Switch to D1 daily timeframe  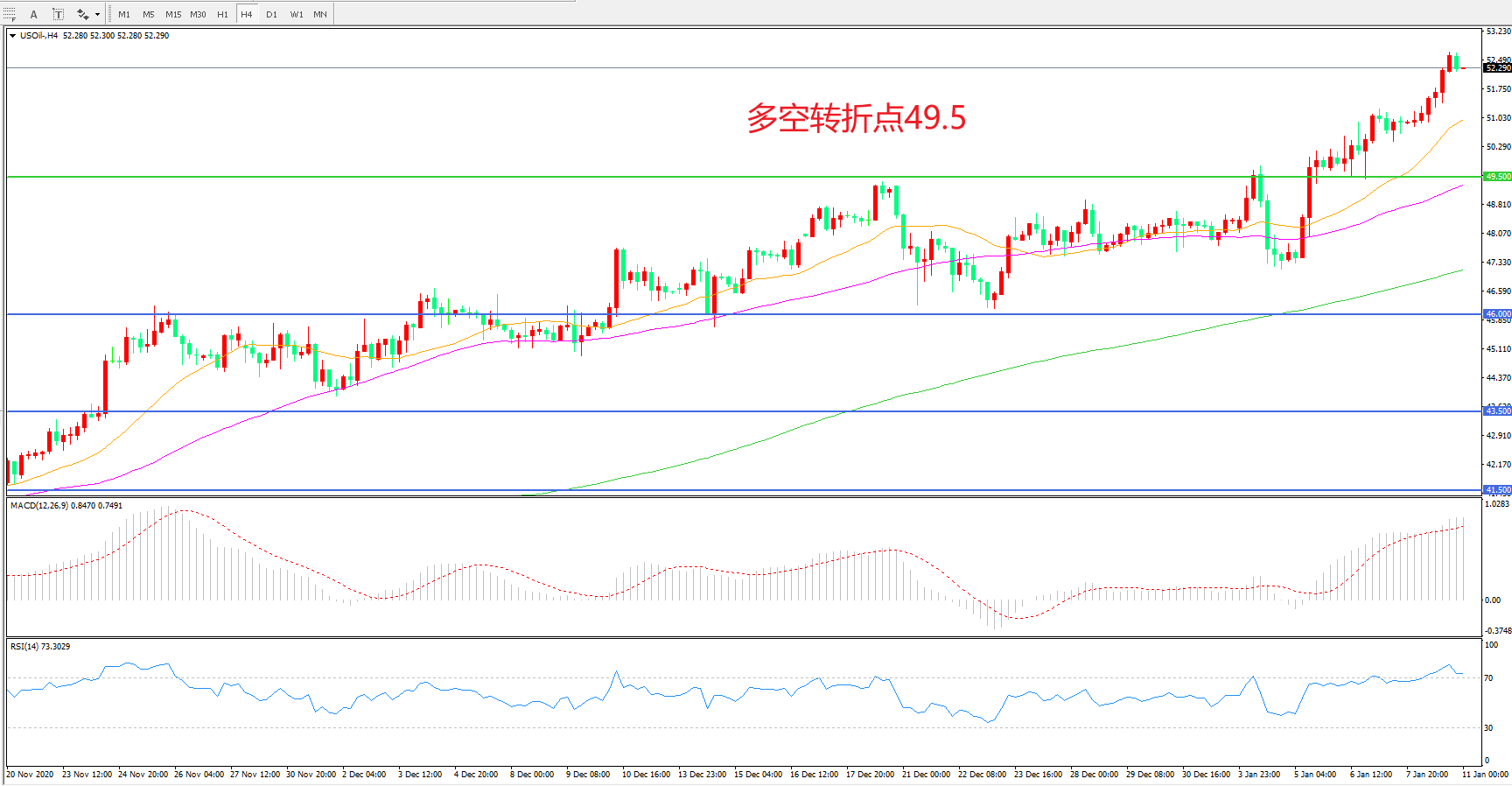coord(271,14)
